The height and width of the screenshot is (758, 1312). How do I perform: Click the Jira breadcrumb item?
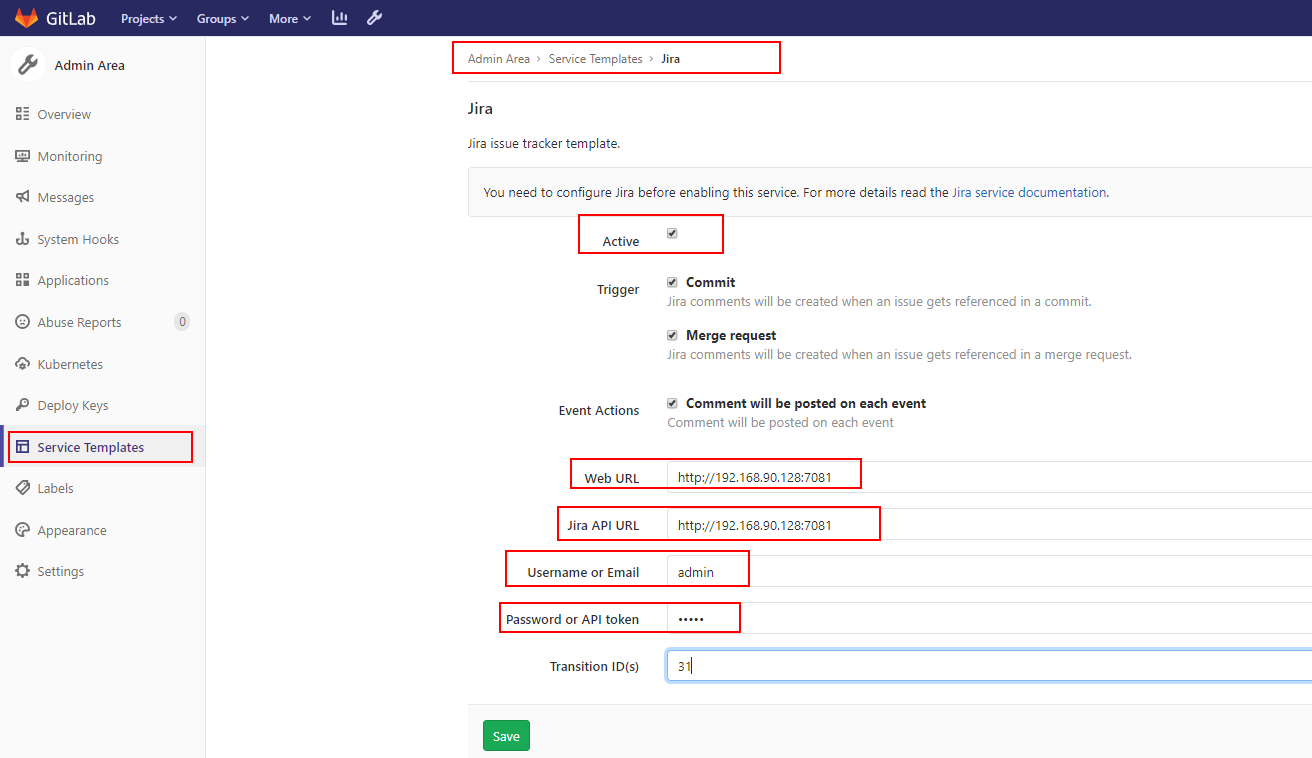pyautogui.click(x=671, y=59)
